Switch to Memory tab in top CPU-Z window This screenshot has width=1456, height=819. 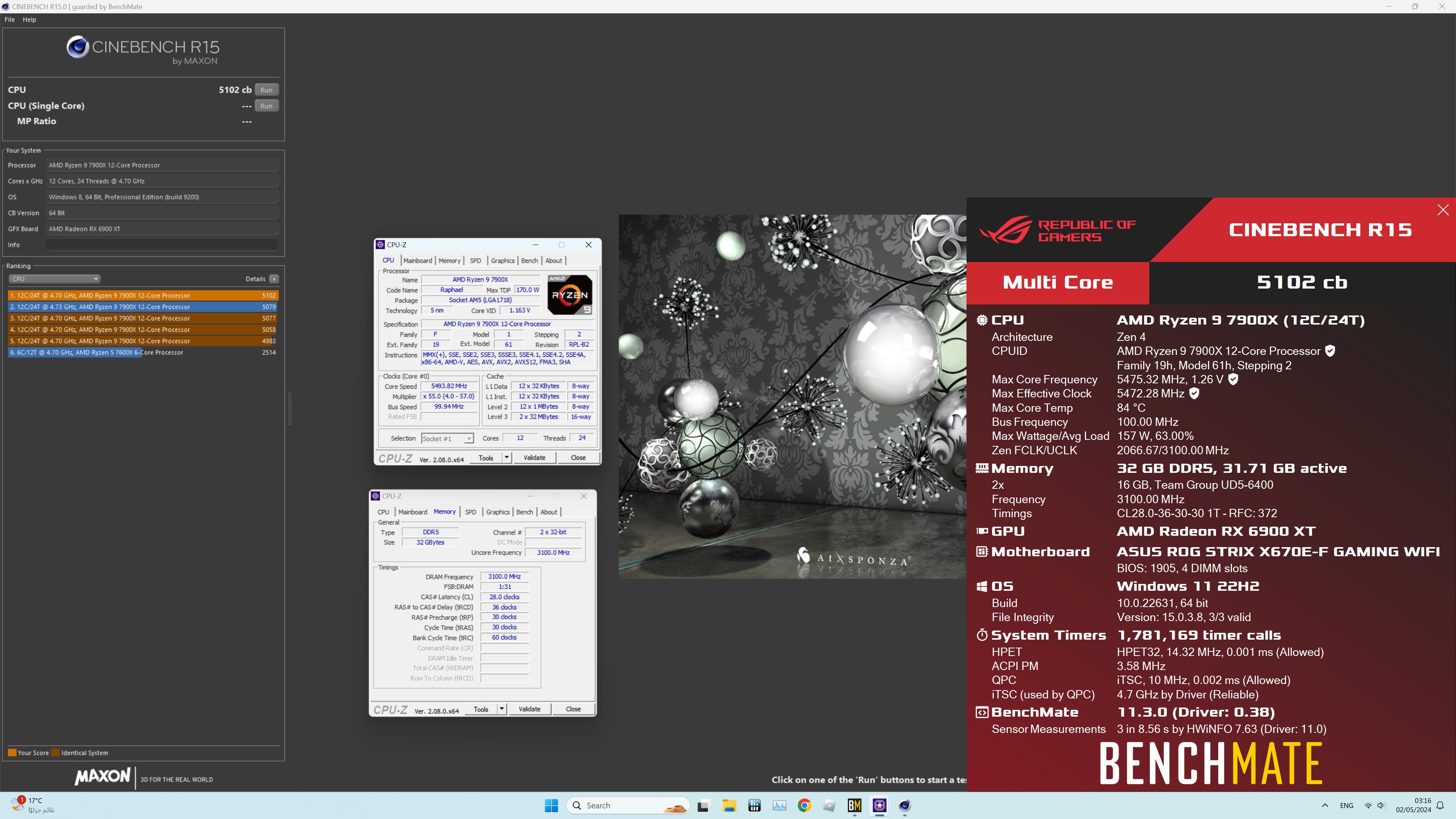coord(449,260)
